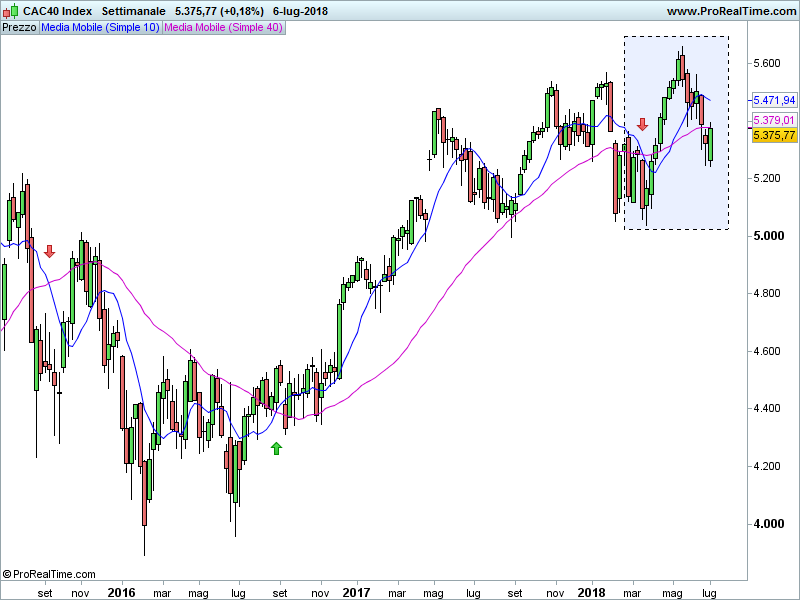This screenshot has height=600, width=800.
Task: Click the candlestick chart icon beside CAC40 Index
Action: (x=10, y=11)
